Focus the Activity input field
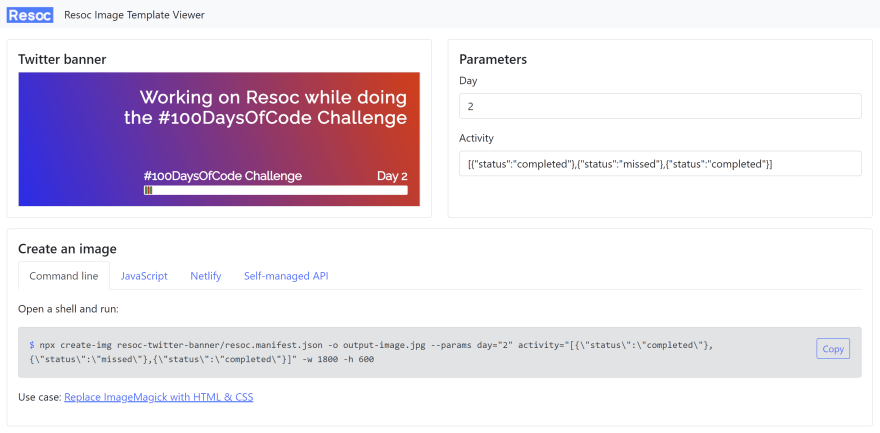Screen dimensions: 880x433 (x=660, y=163)
